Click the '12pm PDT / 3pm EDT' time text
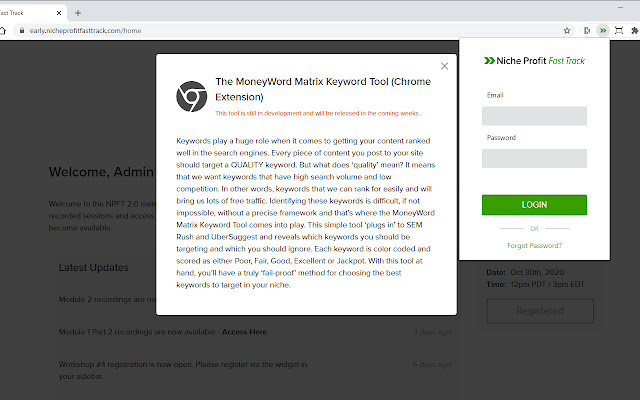 click(547, 284)
